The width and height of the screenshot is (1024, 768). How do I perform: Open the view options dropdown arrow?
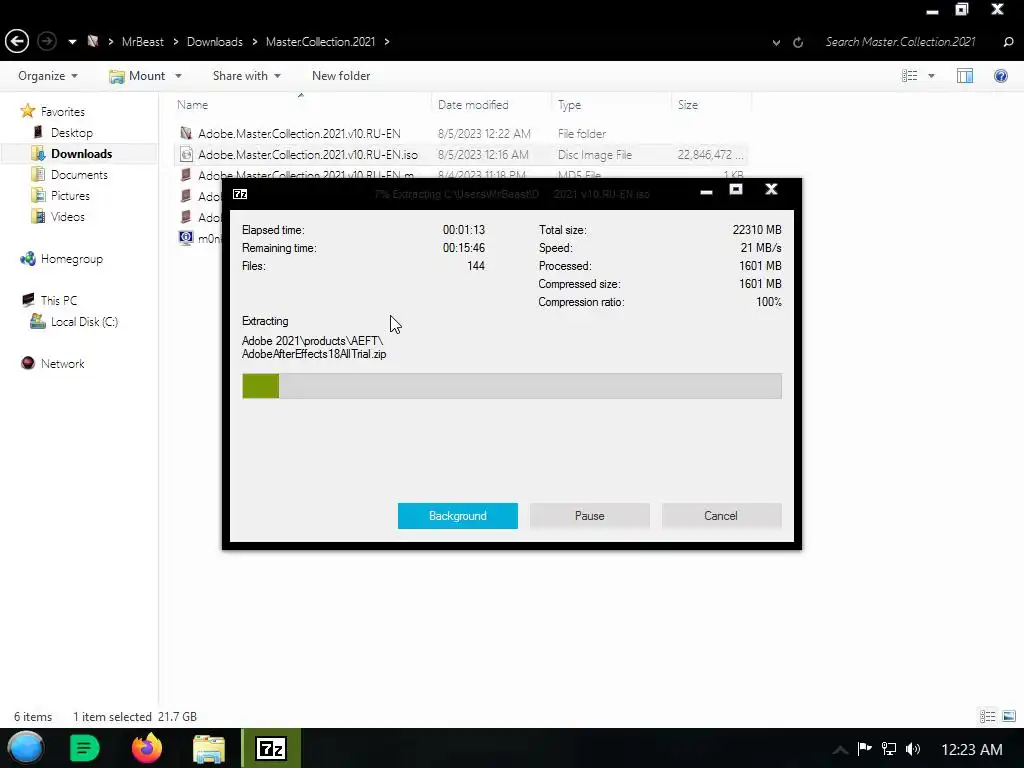pos(931,76)
